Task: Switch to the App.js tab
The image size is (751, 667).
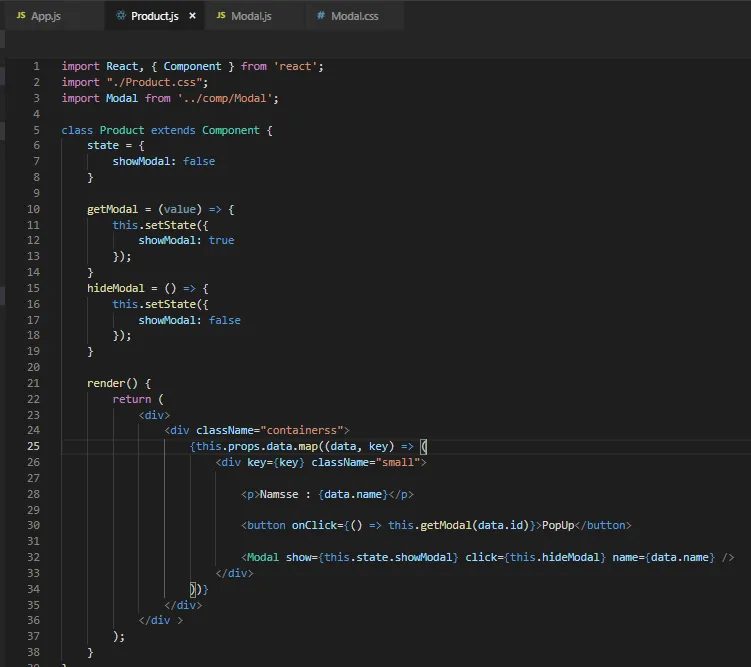Action: [x=45, y=16]
